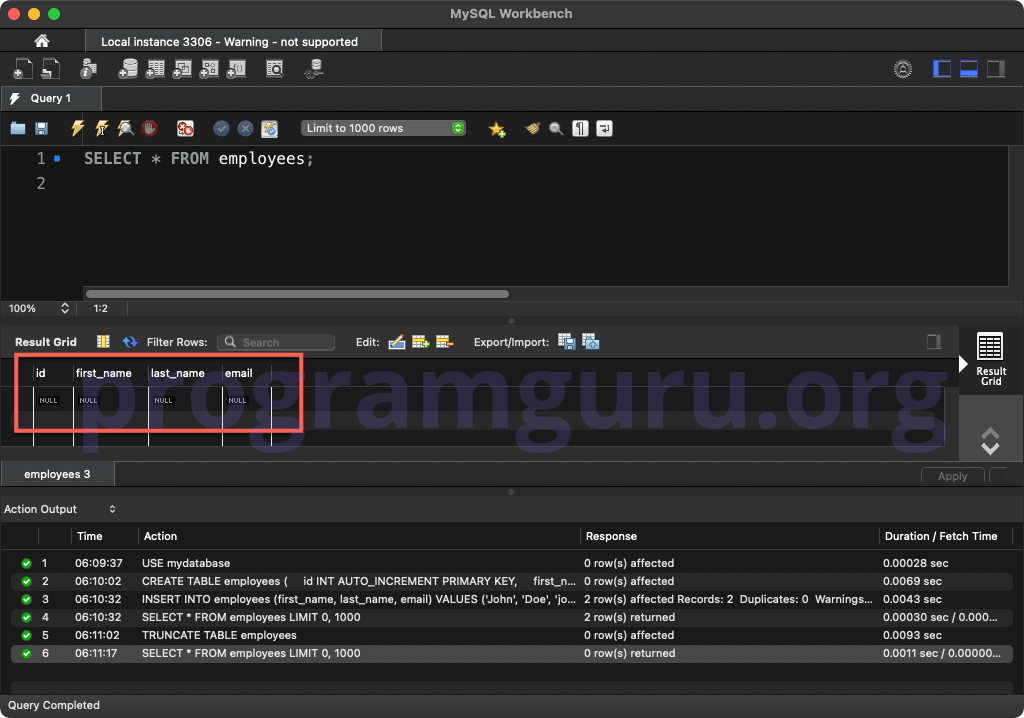Image resolution: width=1024 pixels, height=718 pixels.
Task: Toggle the left sidebar panel
Action: [x=942, y=69]
